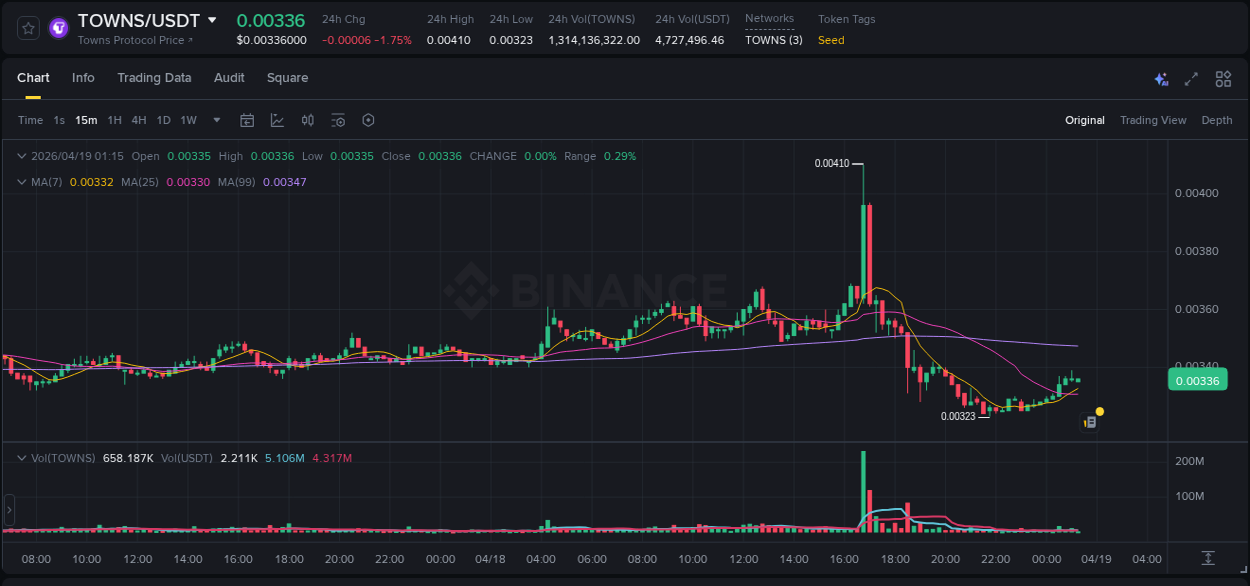
Task: Click the AI analysis sparkle icon
Action: 1161,78
